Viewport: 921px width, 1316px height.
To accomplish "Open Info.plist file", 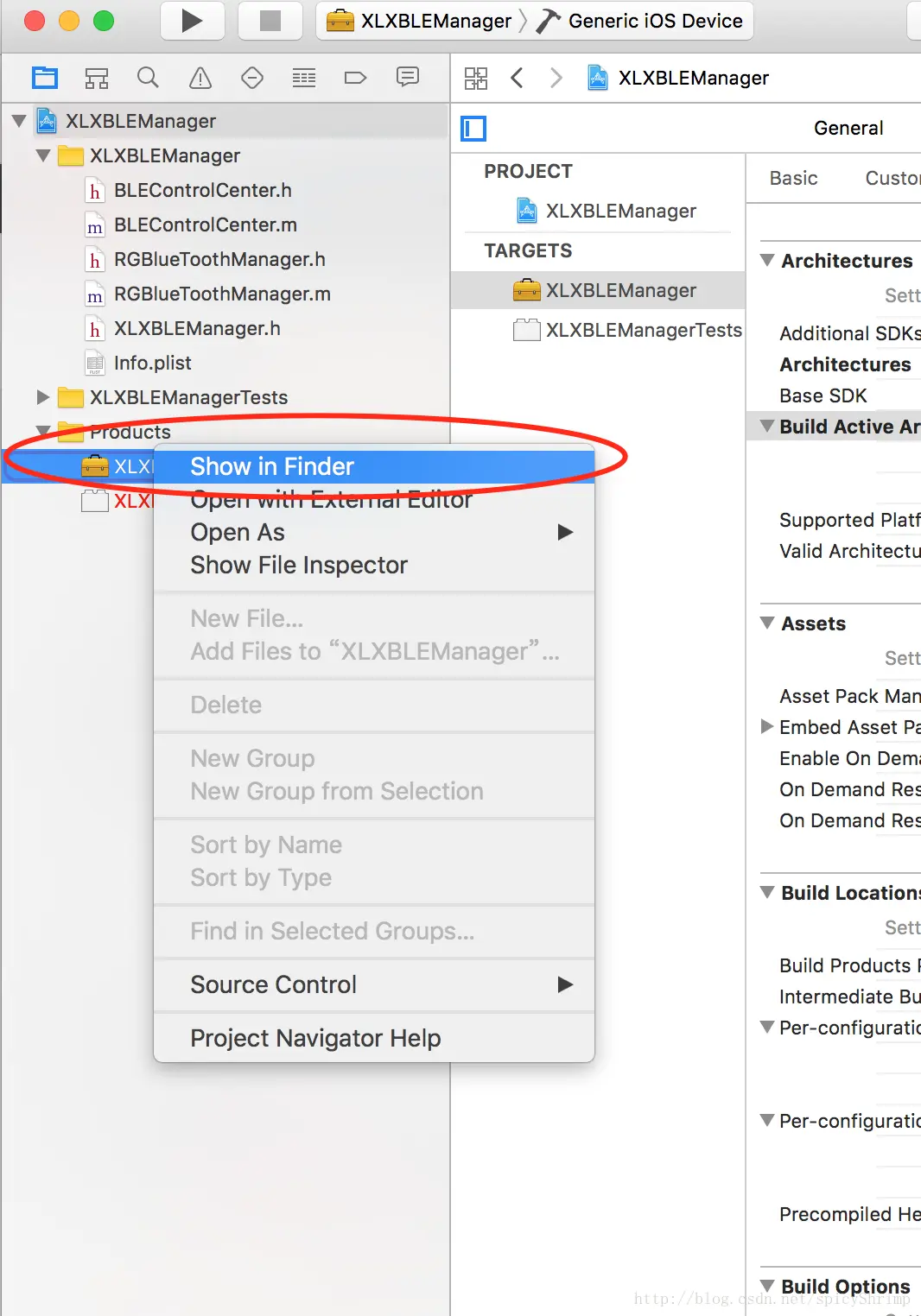I will [152, 363].
